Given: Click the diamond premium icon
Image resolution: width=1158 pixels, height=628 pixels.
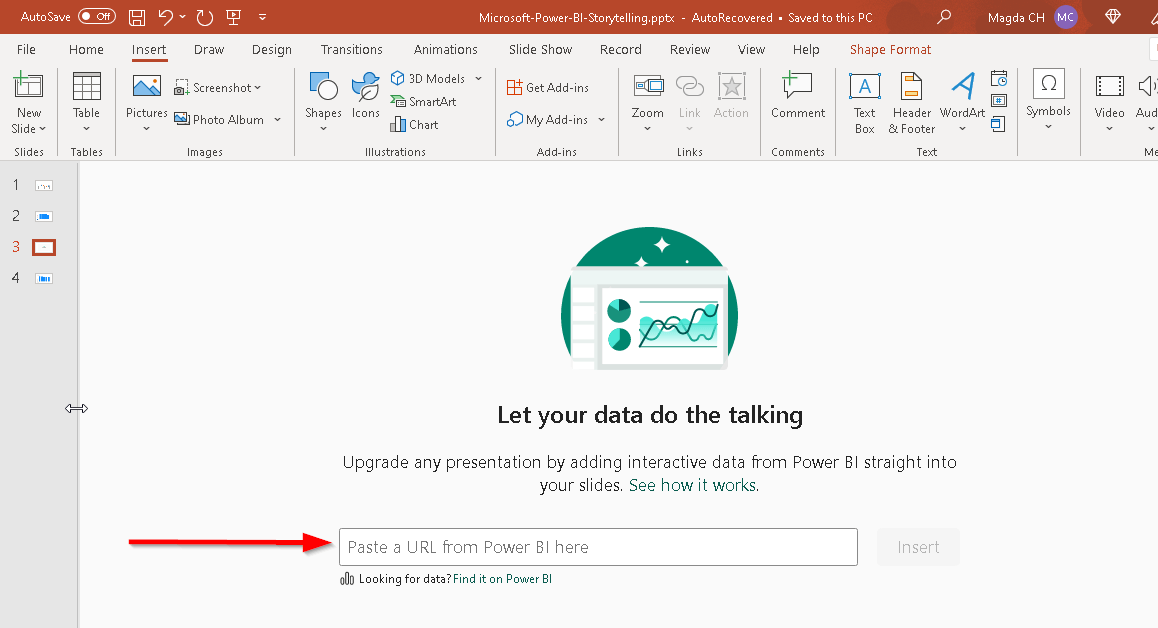Looking at the screenshot, I should pyautogui.click(x=1113, y=16).
